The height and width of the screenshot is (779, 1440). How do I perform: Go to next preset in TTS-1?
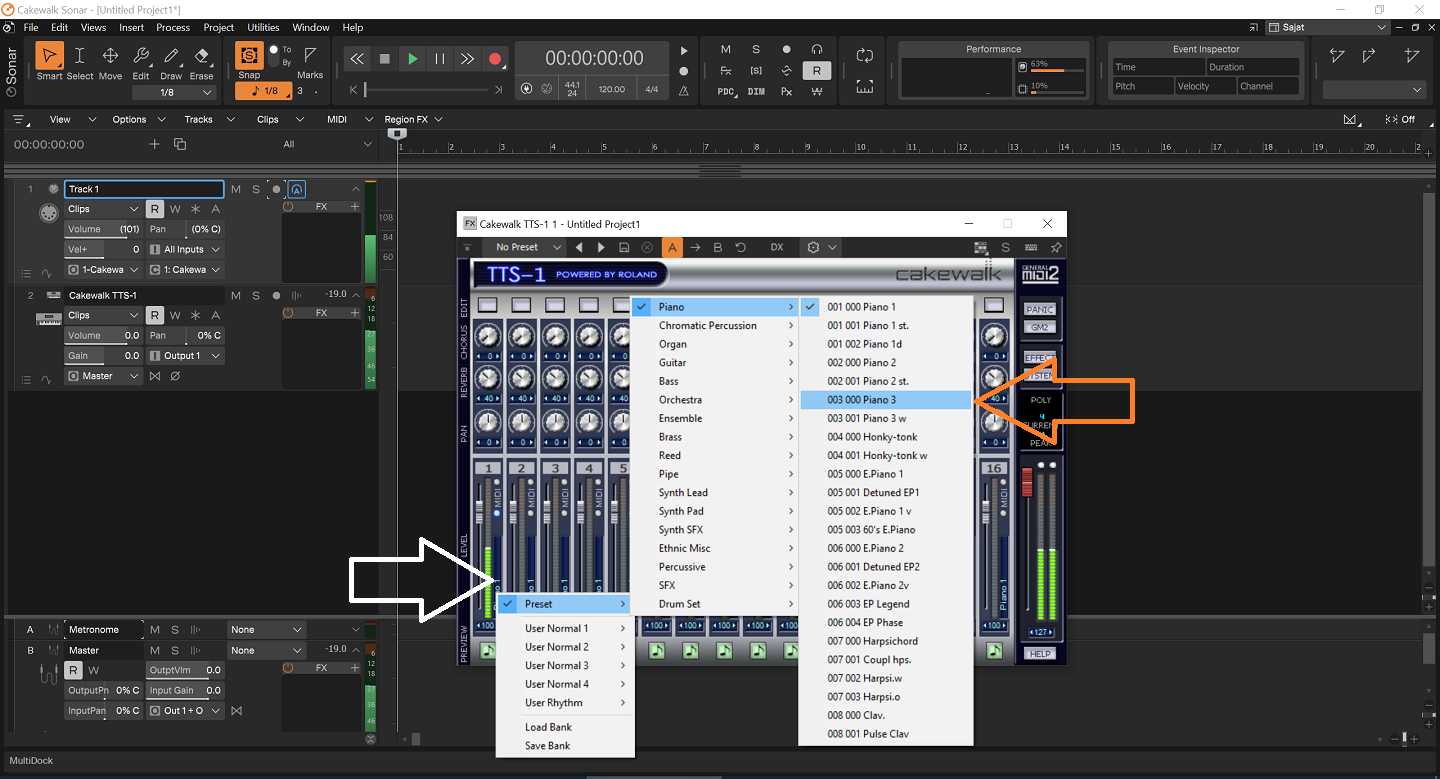coord(601,247)
